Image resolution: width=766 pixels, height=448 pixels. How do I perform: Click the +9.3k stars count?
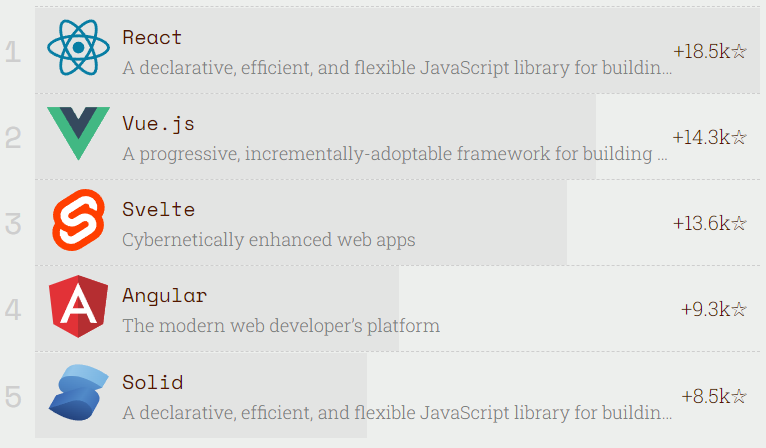[714, 309]
